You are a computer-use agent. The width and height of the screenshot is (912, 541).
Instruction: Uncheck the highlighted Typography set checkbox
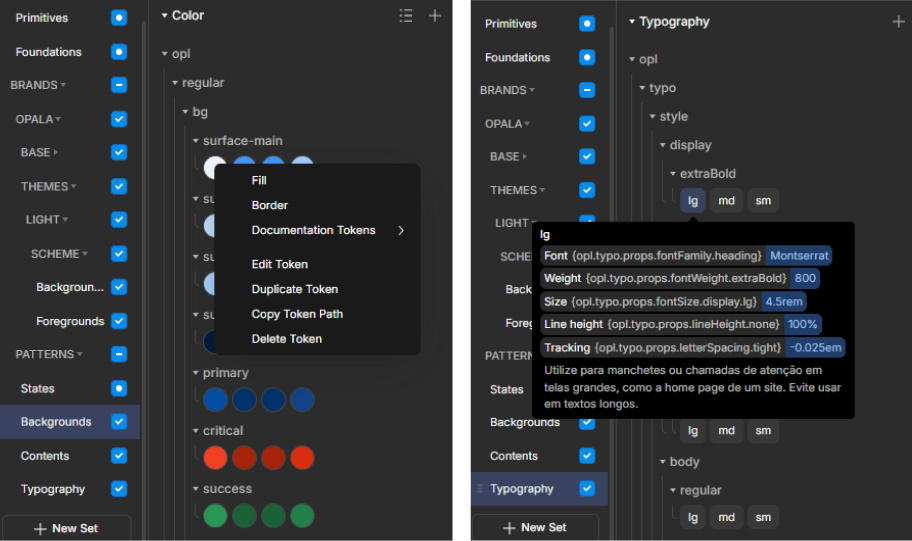(x=587, y=489)
